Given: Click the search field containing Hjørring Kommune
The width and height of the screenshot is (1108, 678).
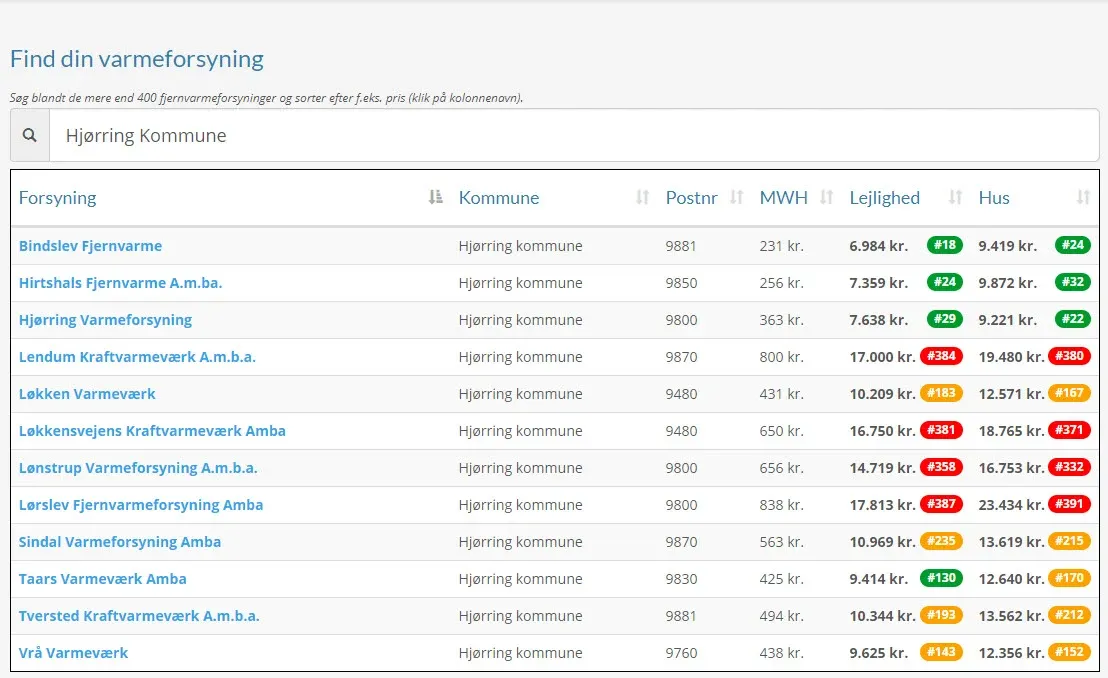Looking at the screenshot, I should (x=574, y=135).
